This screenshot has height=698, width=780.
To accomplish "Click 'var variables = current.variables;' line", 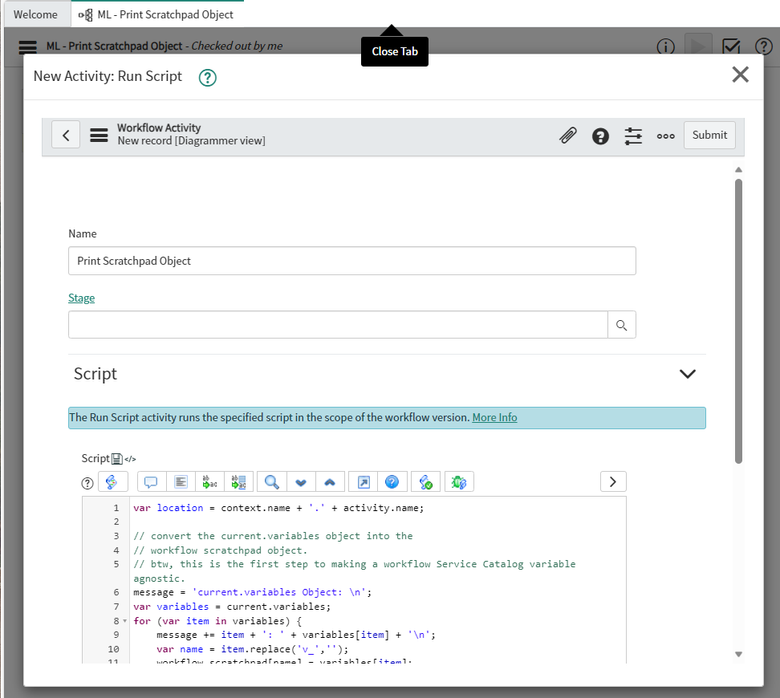I will (x=232, y=606).
